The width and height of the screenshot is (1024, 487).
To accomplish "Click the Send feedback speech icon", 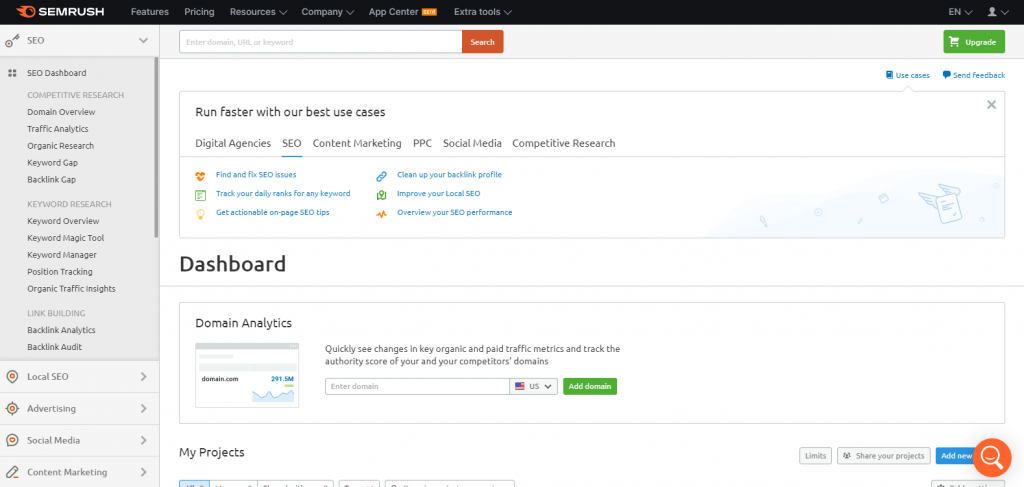I will coord(946,75).
